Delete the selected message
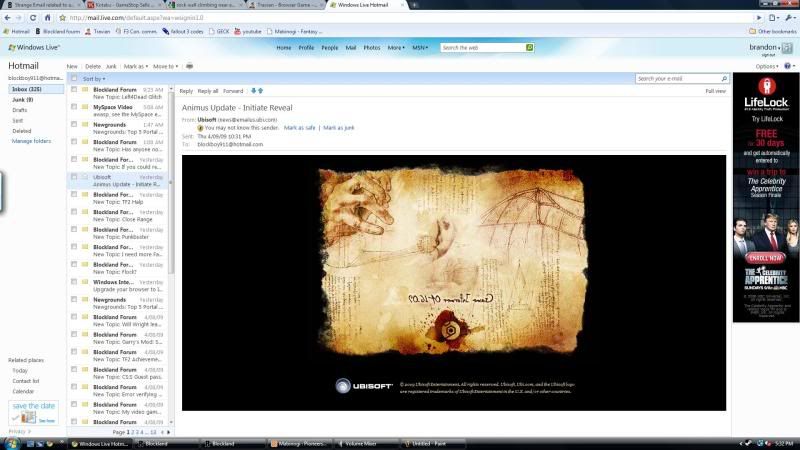This screenshot has height=450, width=800. 93,66
